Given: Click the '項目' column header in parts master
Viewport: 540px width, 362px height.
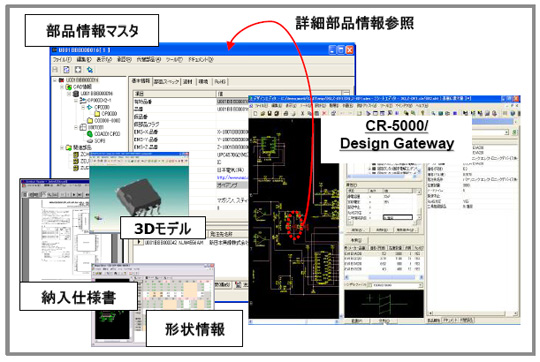Looking at the screenshot, I should tap(174, 94).
